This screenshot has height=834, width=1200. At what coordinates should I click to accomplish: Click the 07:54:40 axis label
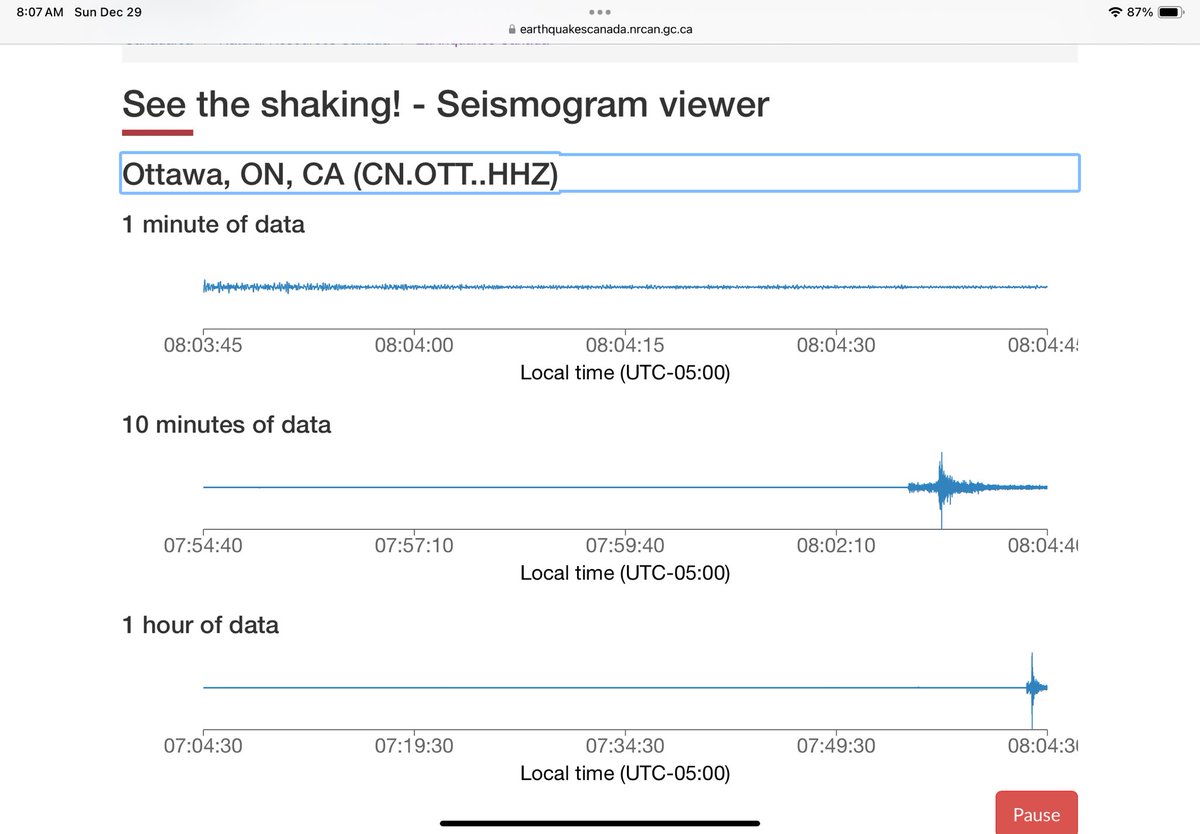click(203, 545)
